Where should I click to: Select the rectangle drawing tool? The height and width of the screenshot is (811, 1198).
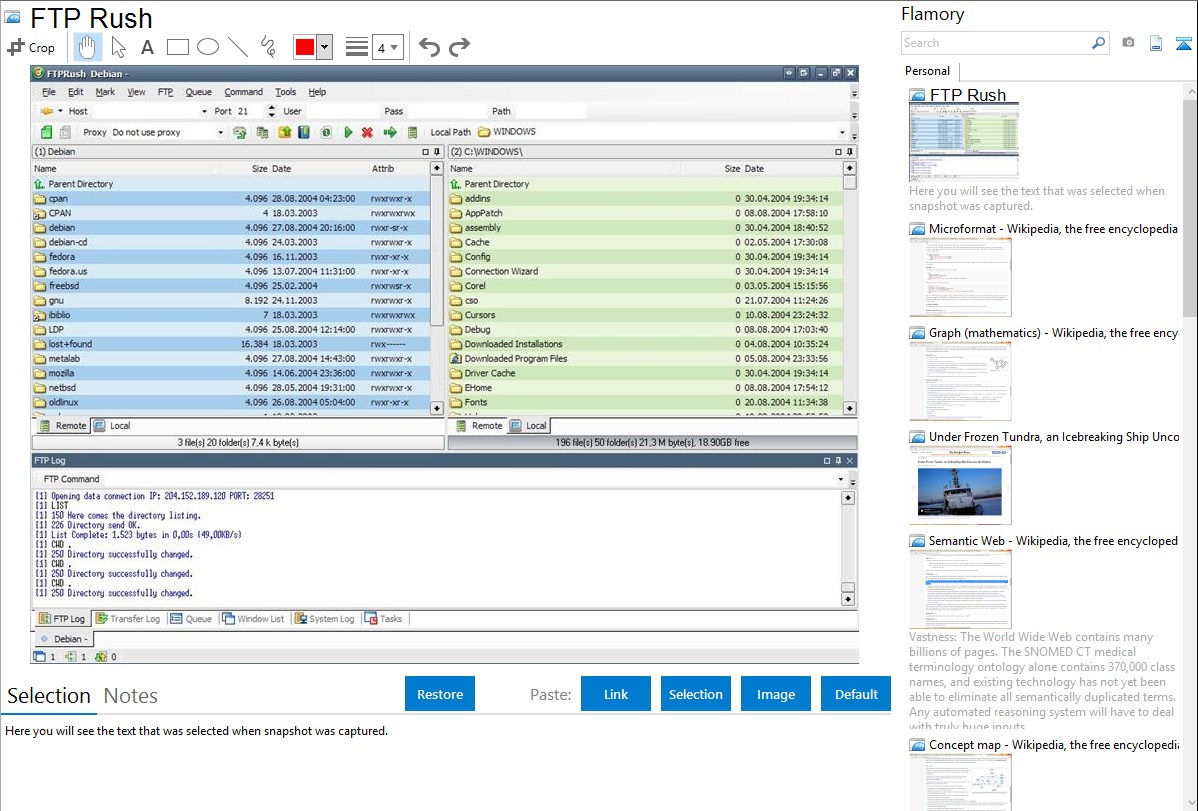point(177,47)
